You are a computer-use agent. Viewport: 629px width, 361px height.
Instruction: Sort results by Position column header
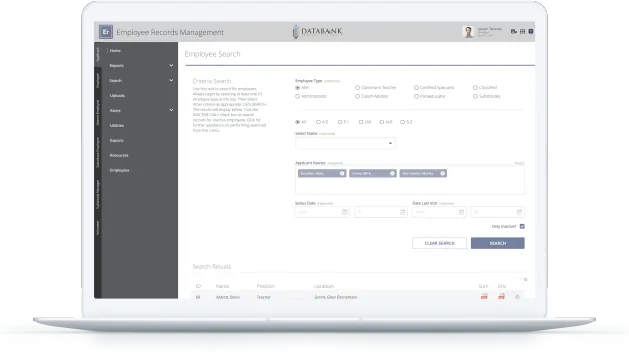(x=266, y=286)
